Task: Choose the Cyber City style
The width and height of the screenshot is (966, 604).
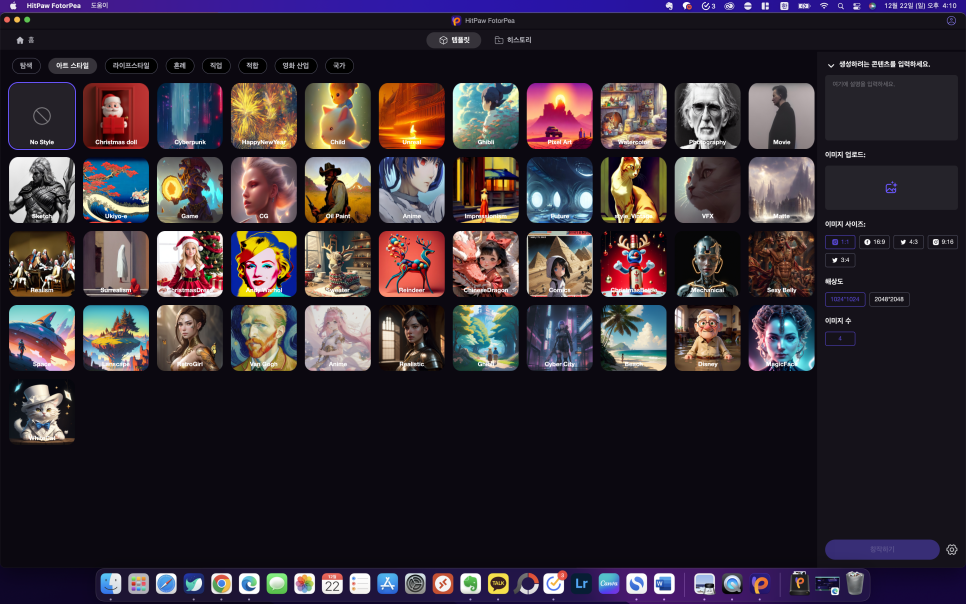Action: tap(559, 338)
